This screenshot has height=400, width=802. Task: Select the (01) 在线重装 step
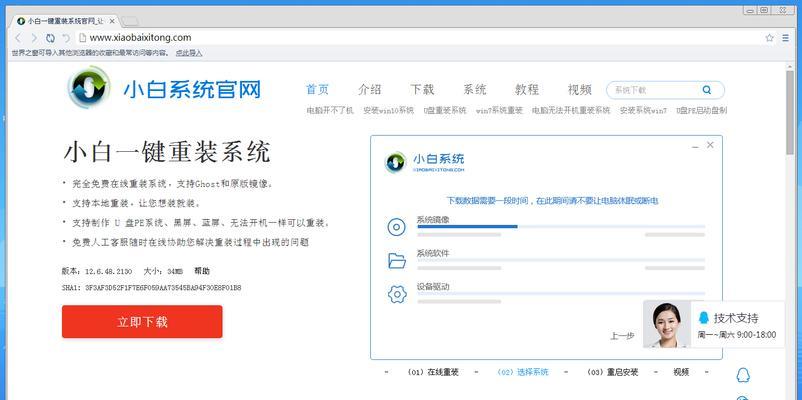[x=433, y=372]
